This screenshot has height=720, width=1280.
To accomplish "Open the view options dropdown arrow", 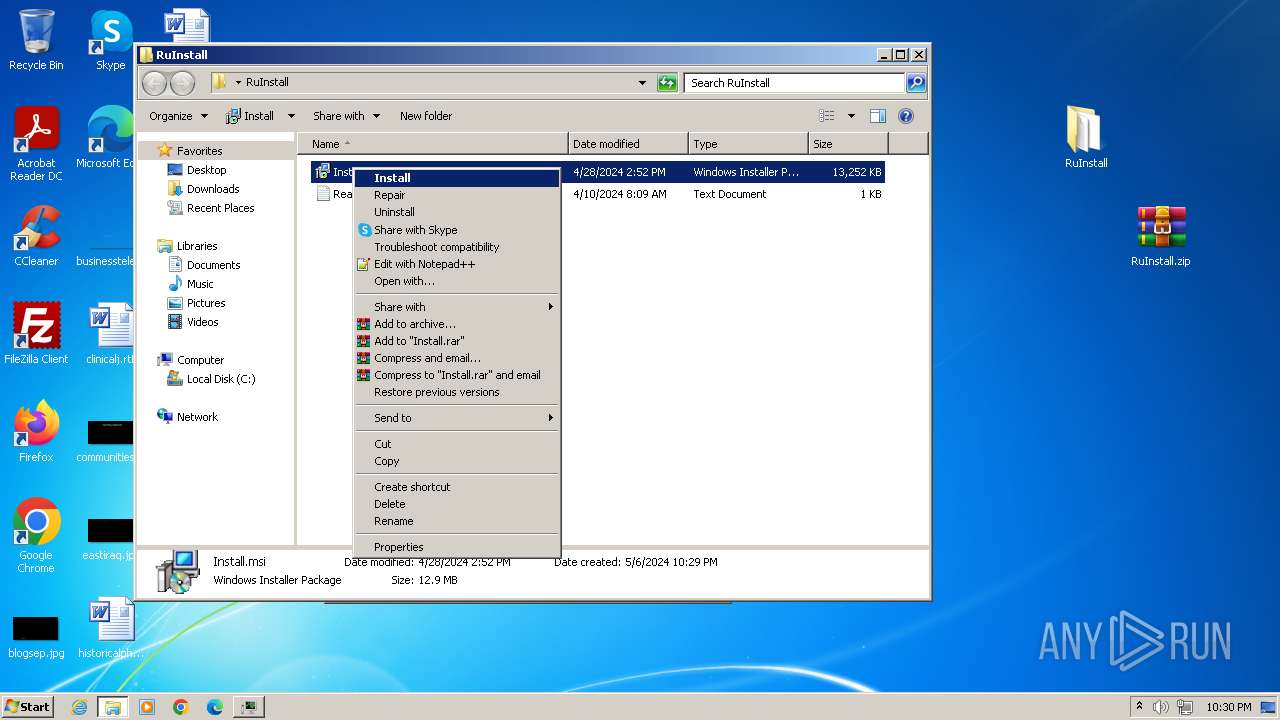I will click(851, 116).
